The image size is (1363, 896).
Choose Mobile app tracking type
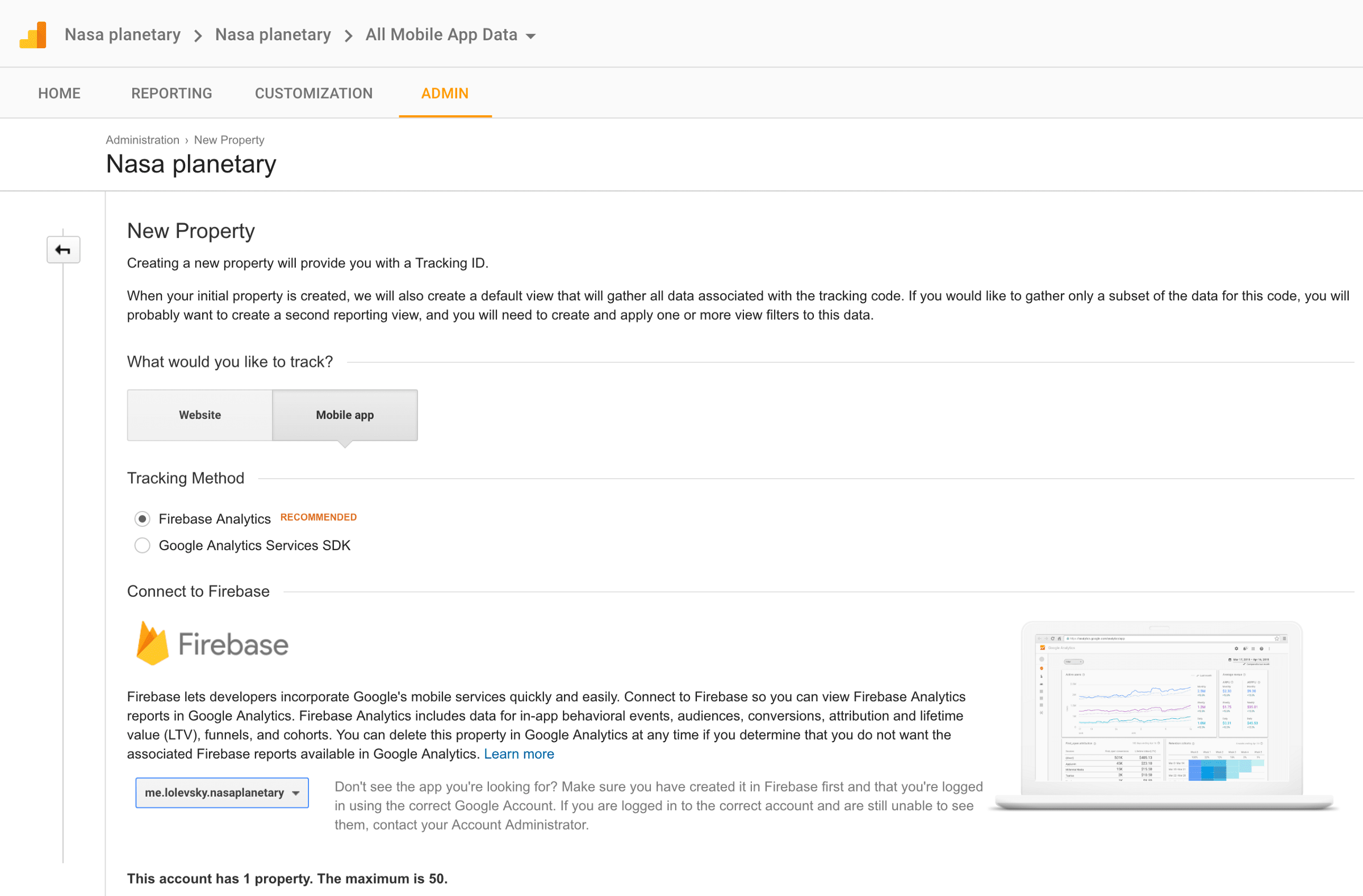click(x=345, y=415)
